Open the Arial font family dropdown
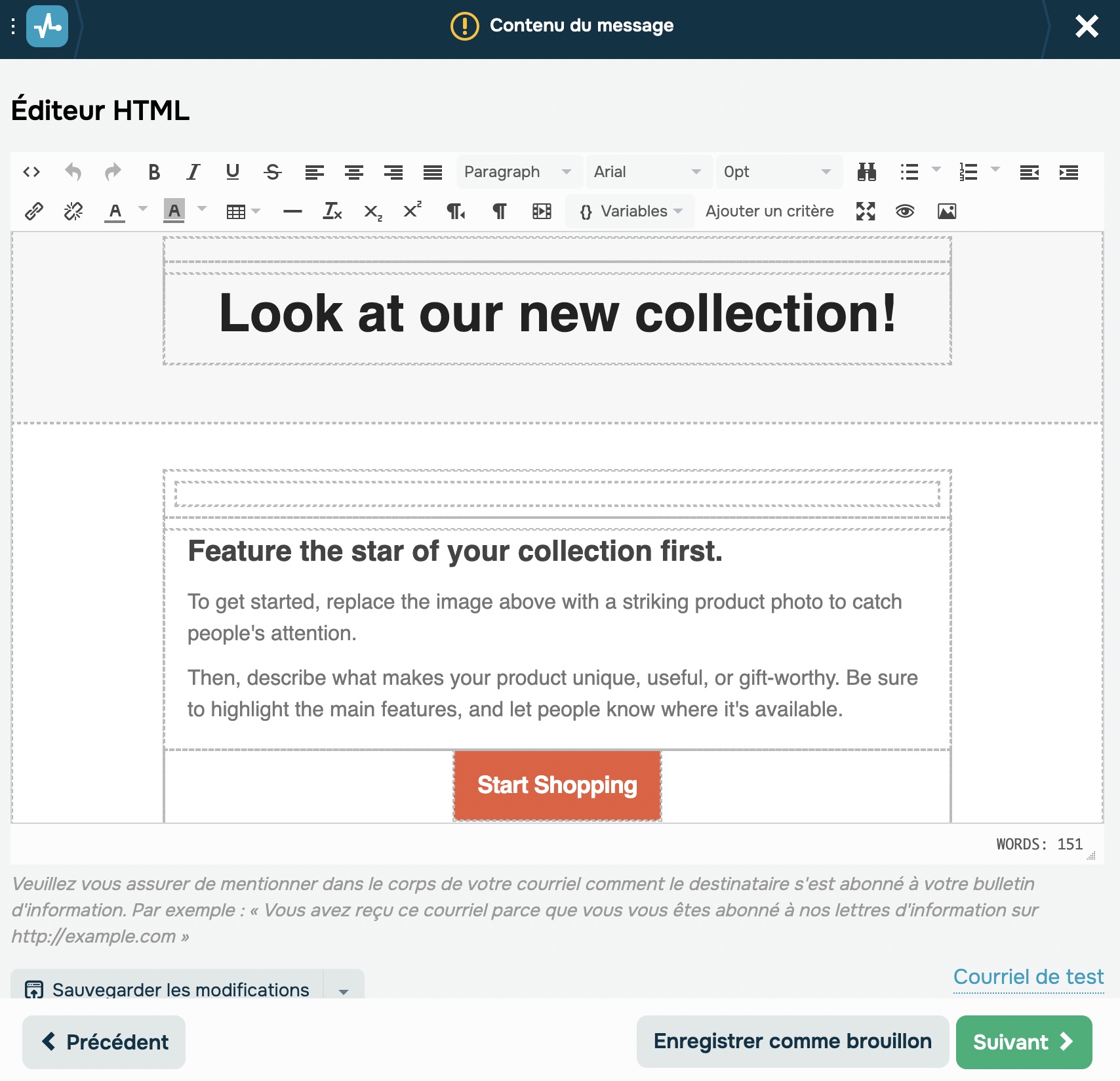Screen dimensions: 1120x1081 649,172
